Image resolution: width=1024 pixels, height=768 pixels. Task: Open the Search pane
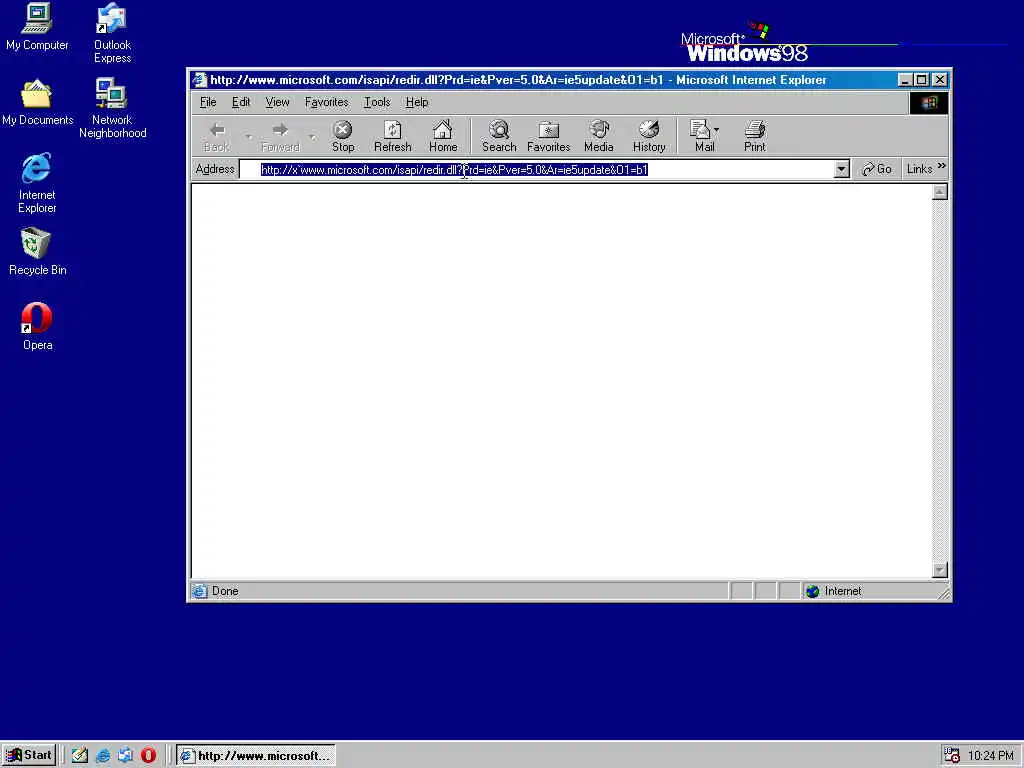tap(499, 137)
